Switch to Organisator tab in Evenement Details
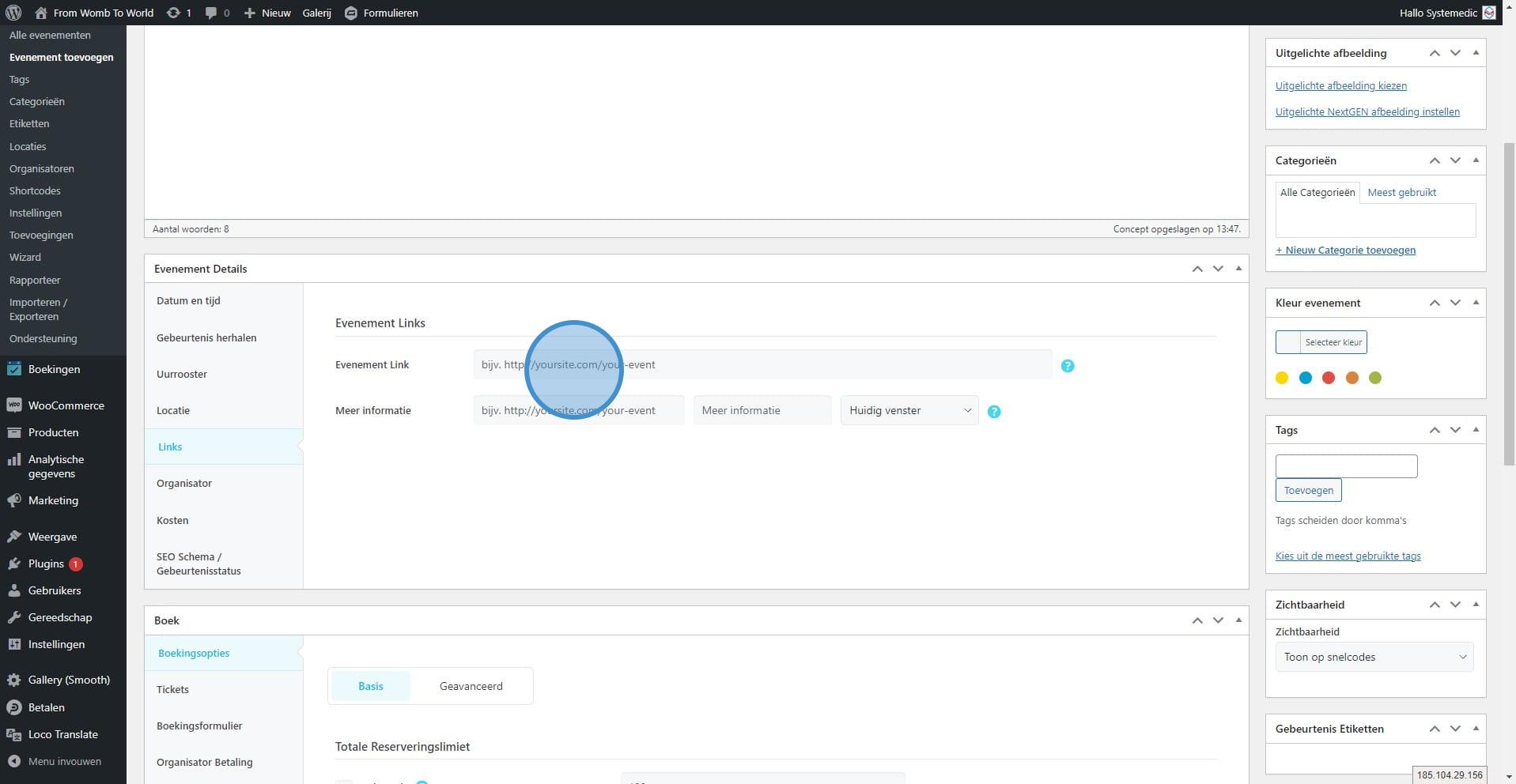This screenshot has height=784, width=1516. tap(184, 483)
